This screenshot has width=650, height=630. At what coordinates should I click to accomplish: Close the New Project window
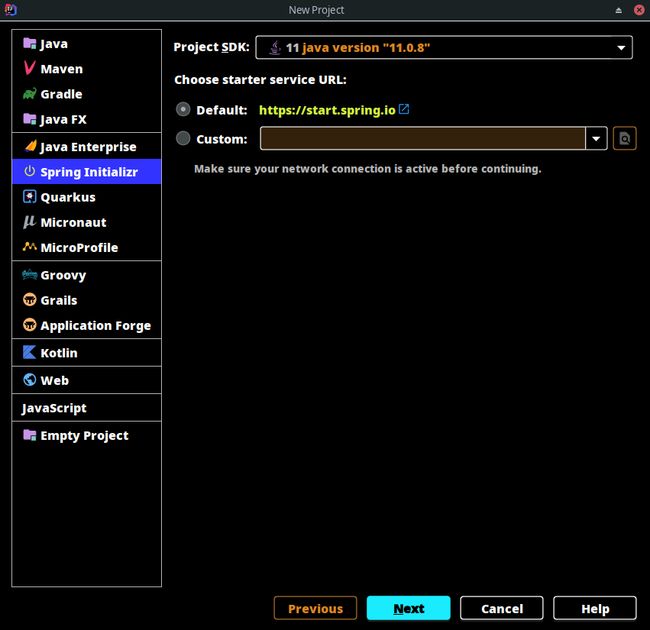tap(639, 10)
